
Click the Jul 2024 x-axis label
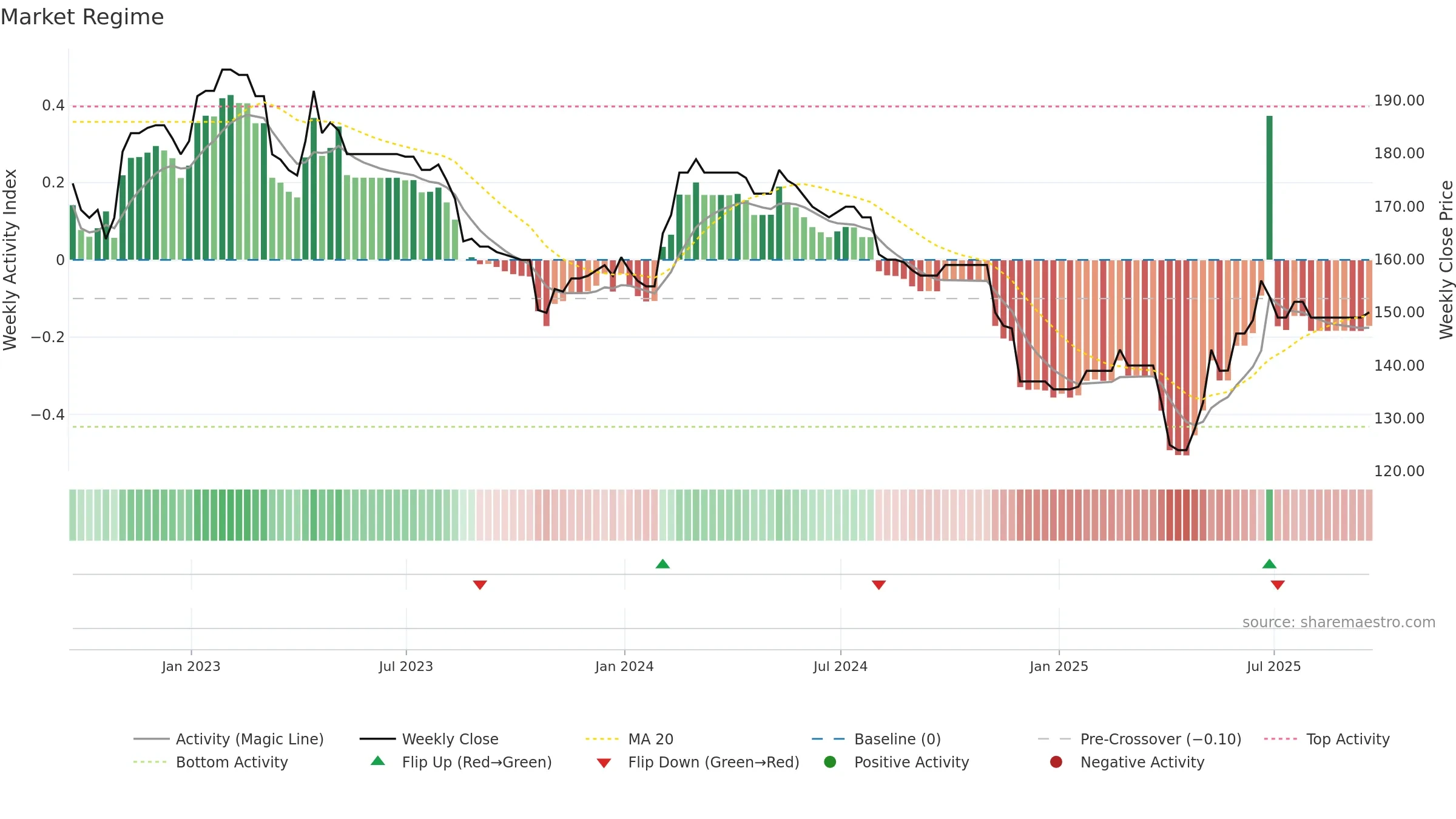point(840,666)
